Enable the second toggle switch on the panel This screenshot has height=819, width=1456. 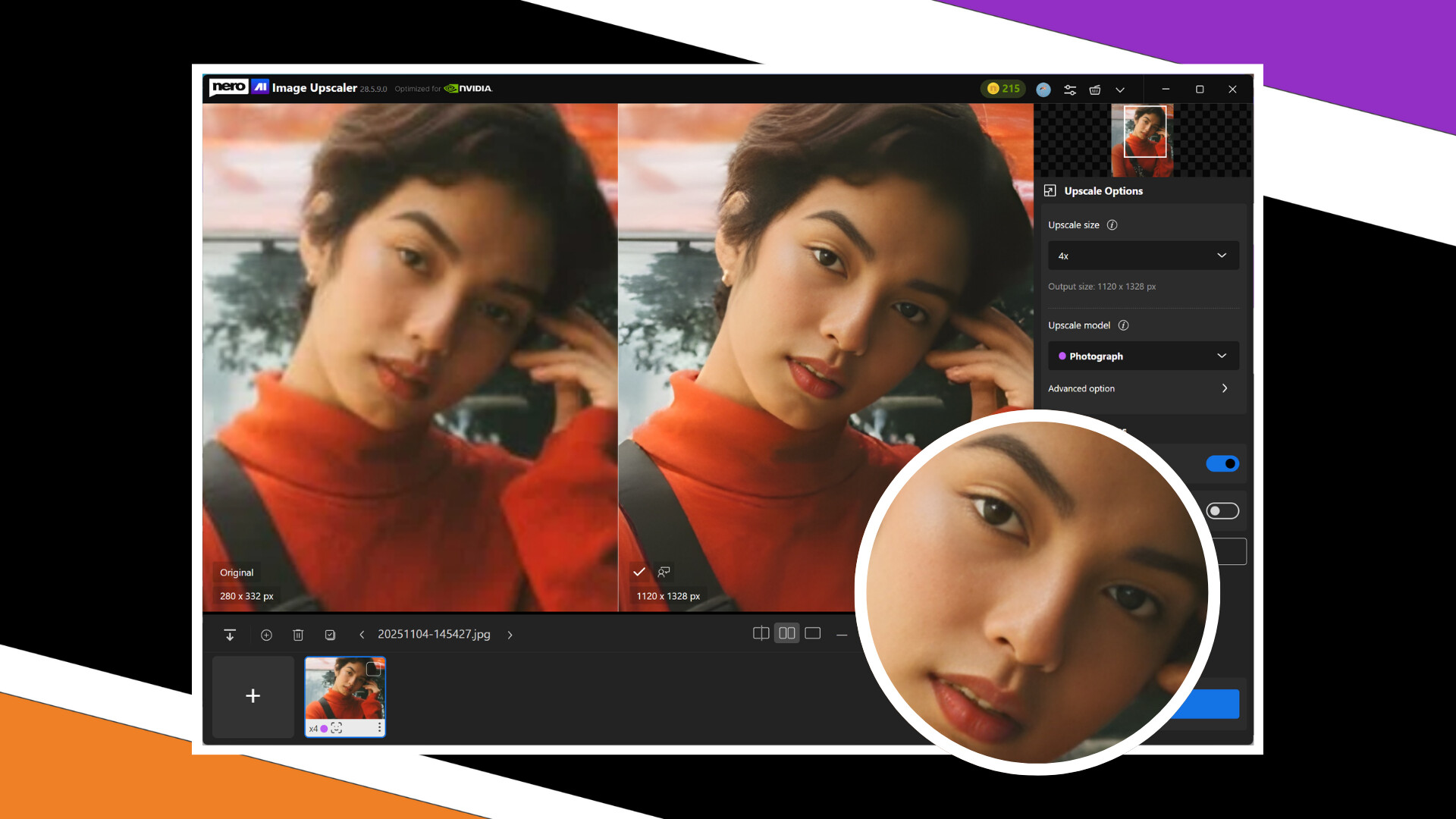point(1222,510)
